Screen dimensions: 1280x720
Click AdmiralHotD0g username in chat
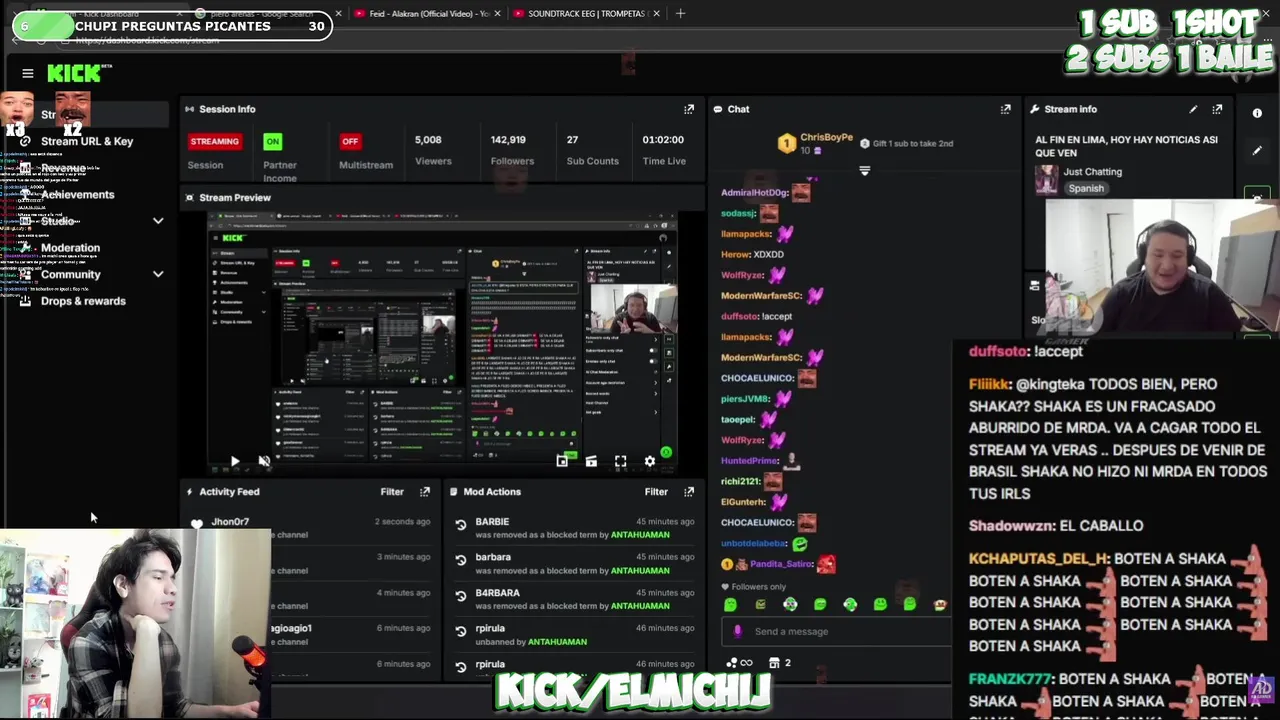click(x=755, y=192)
